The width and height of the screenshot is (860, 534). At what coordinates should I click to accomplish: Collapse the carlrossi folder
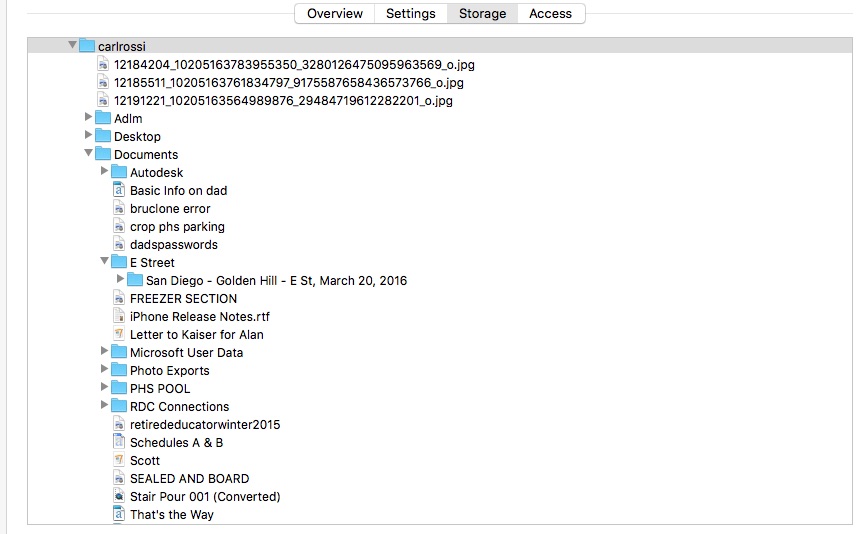point(72,46)
